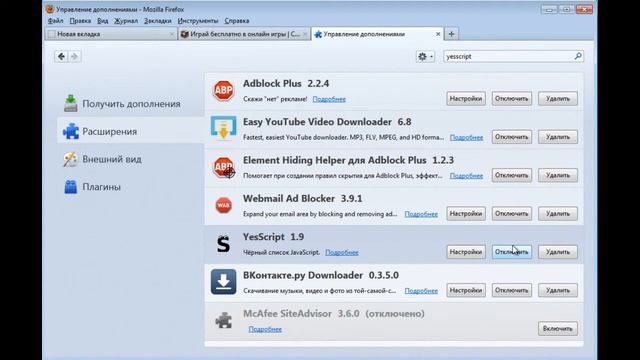Click the Adblock Plus 2.2.4 title
This screenshot has height=360, width=640.
click(286, 84)
